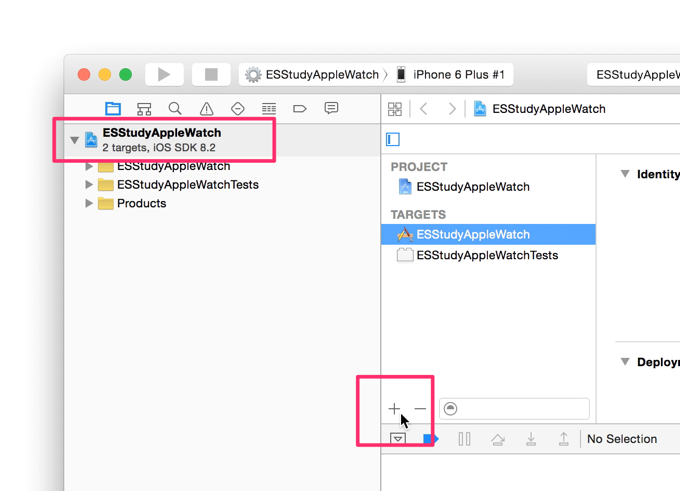Pause program execution

464,439
